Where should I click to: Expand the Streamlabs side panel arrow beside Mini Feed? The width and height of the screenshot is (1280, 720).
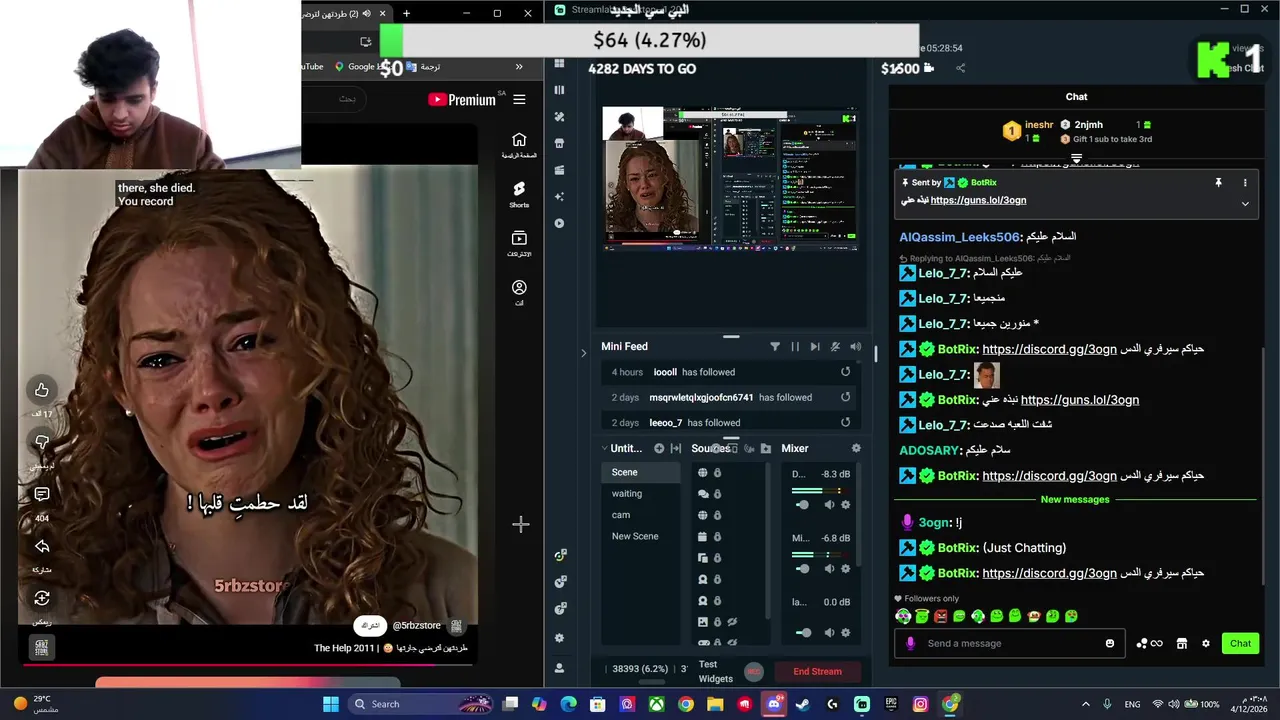pos(583,353)
